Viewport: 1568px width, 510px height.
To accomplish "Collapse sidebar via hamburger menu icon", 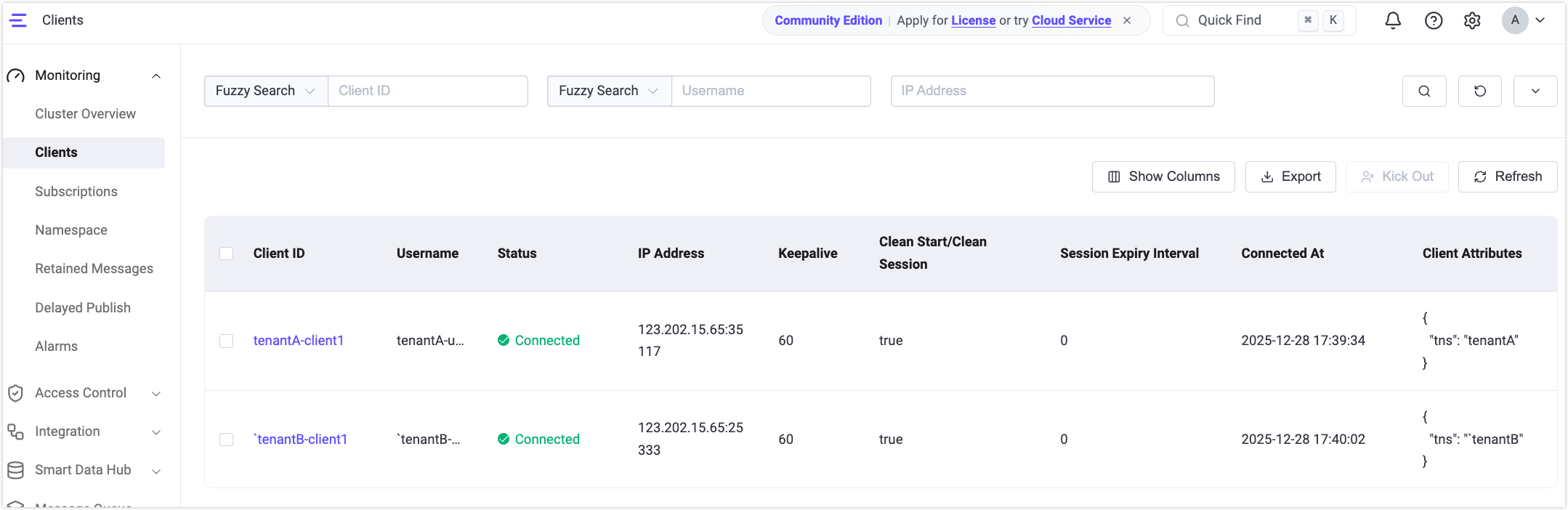I will (x=18, y=20).
